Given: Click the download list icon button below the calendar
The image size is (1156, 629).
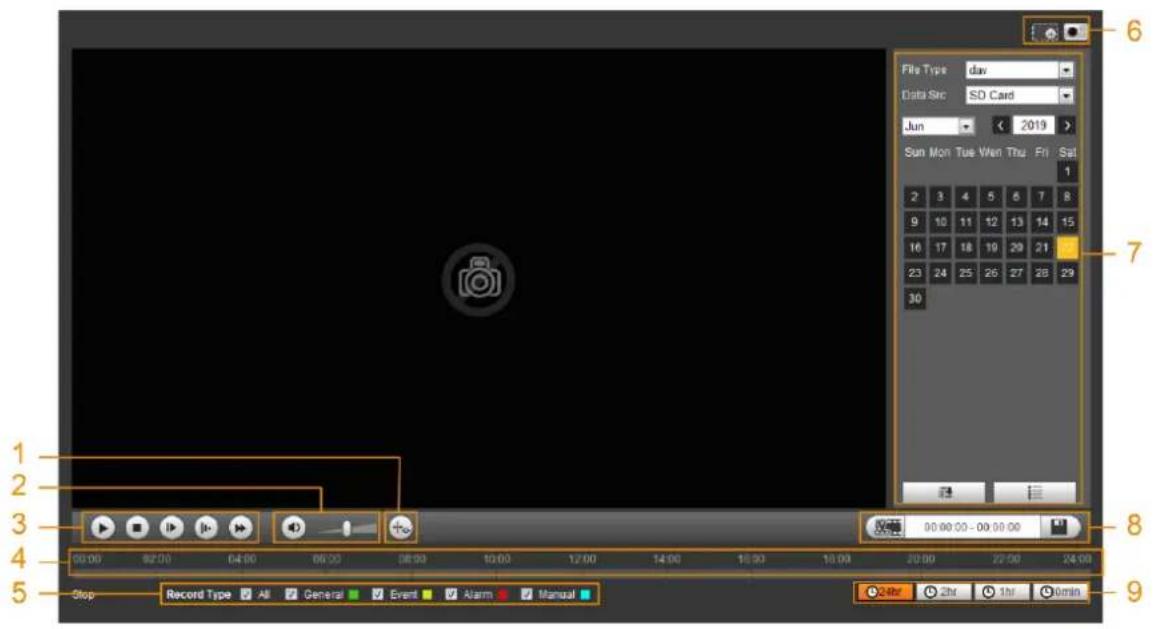Looking at the screenshot, I should coord(944,492).
